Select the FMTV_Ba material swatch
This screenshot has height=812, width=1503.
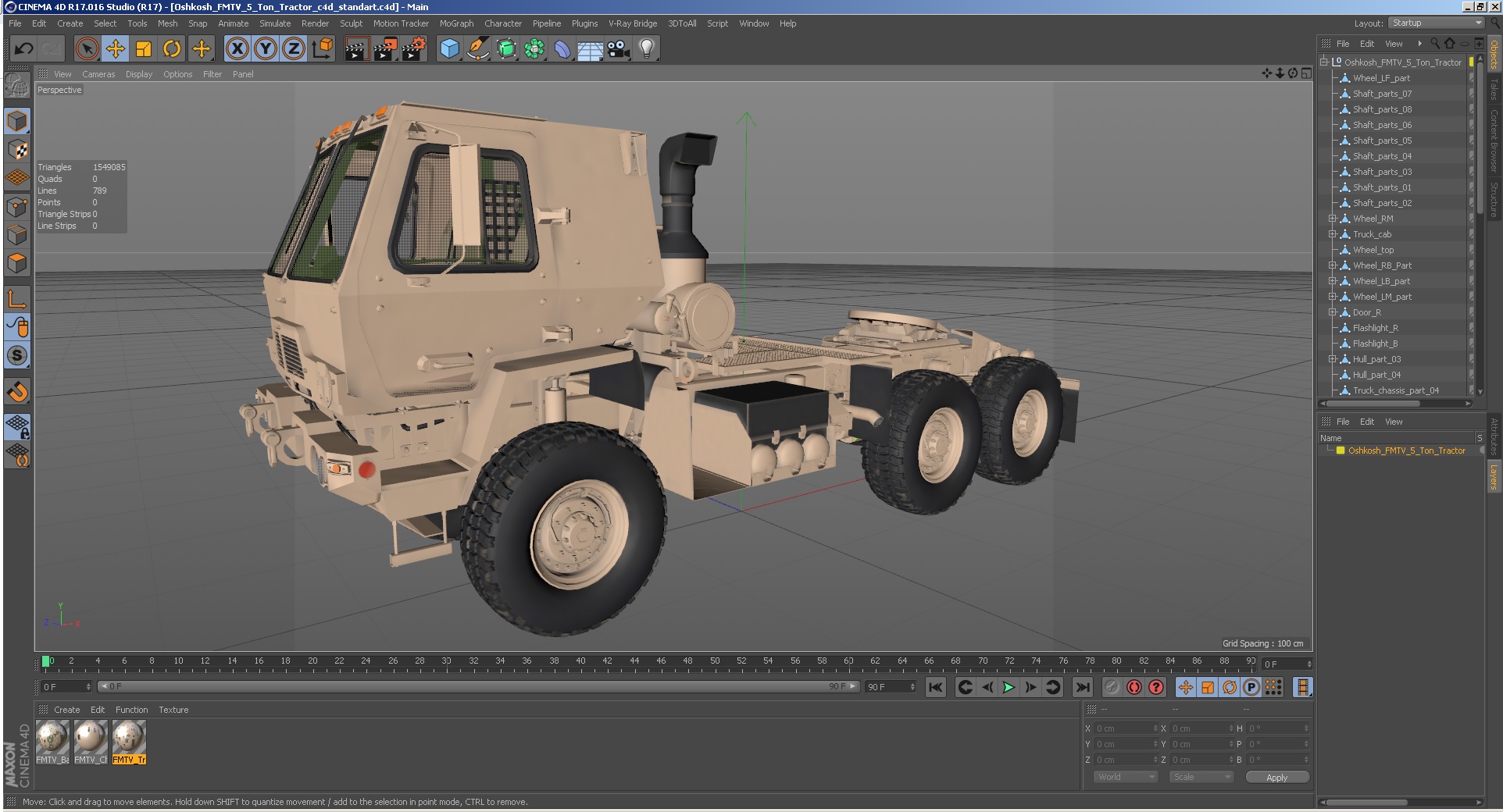52,742
